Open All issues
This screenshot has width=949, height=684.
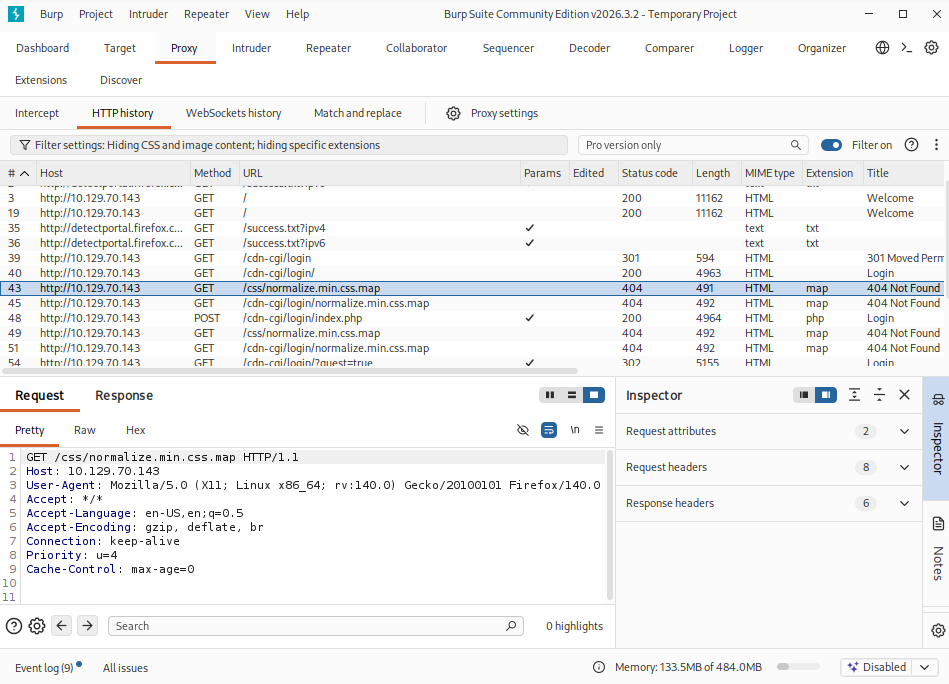click(125, 668)
